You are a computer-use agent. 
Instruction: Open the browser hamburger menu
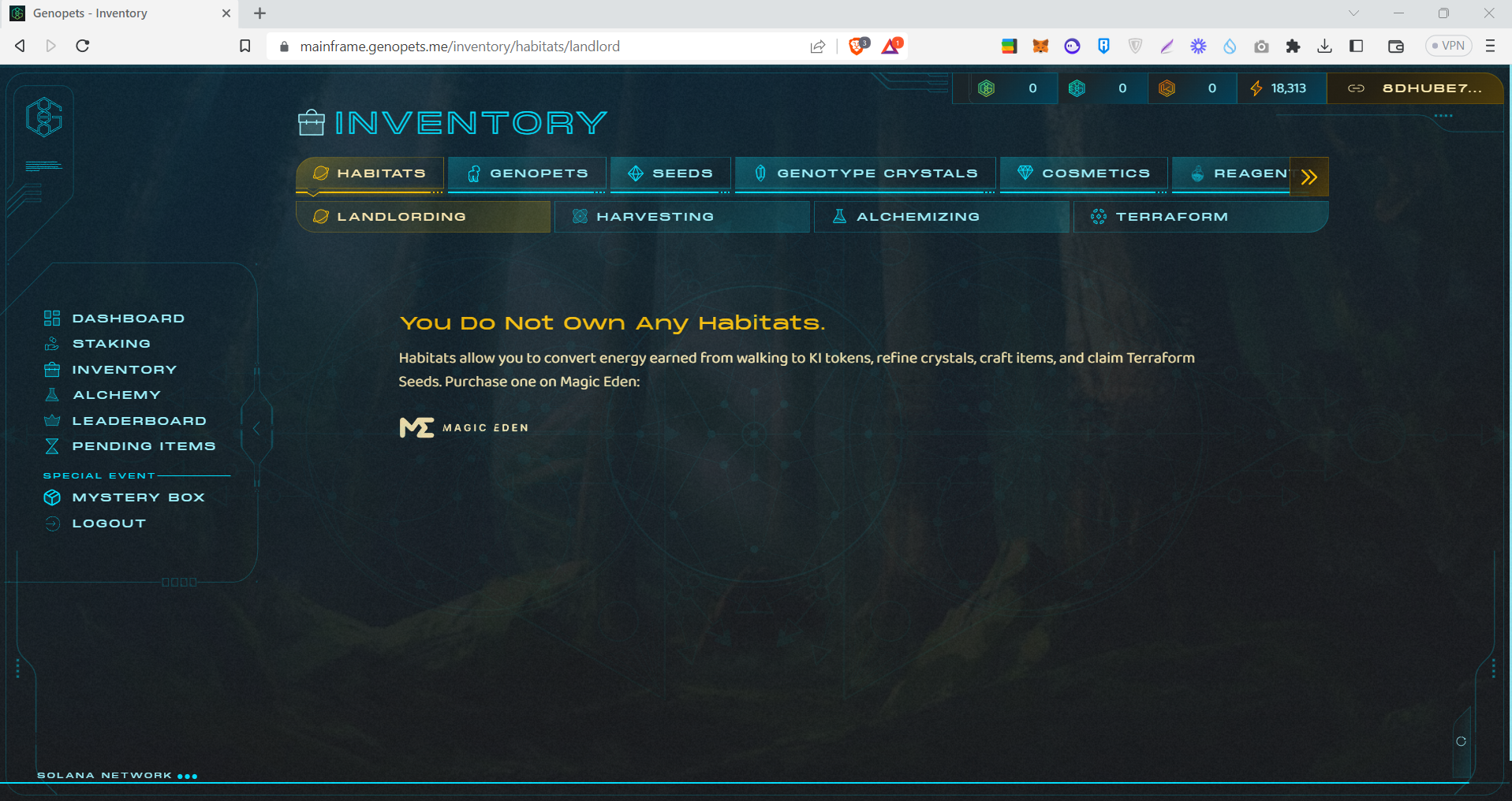click(x=1490, y=46)
